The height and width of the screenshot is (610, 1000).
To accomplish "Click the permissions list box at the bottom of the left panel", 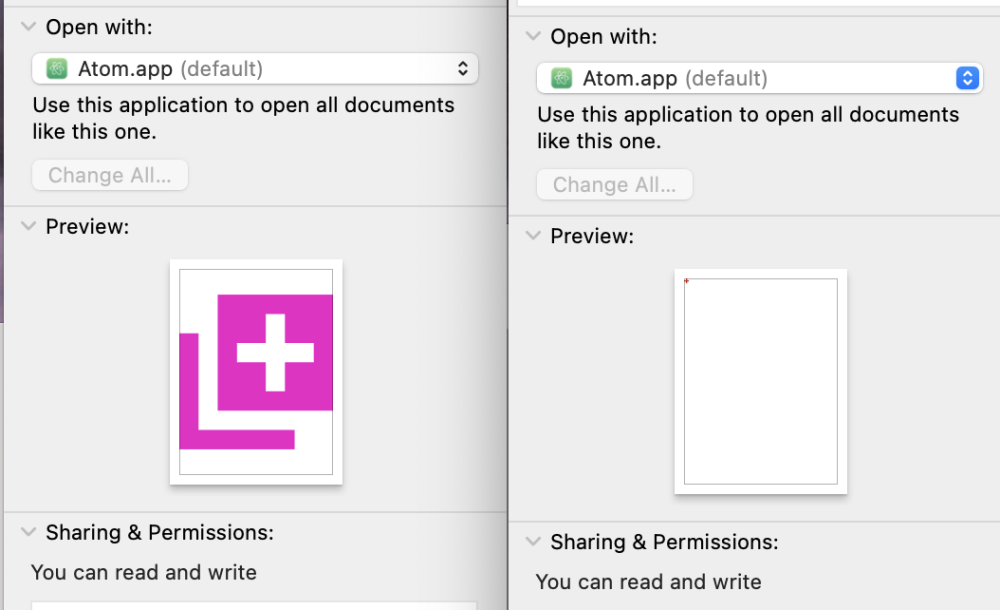I will 254,605.
